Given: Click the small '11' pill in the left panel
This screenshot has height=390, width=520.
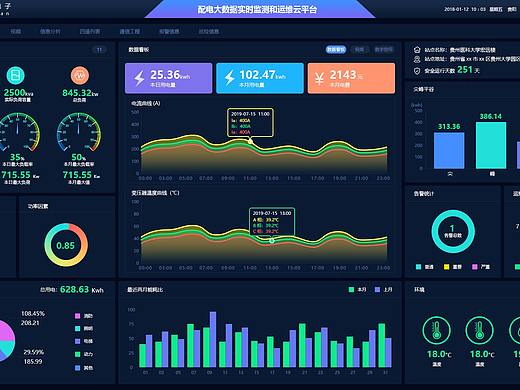Looking at the screenshot, I should pyautogui.click(x=99, y=50).
